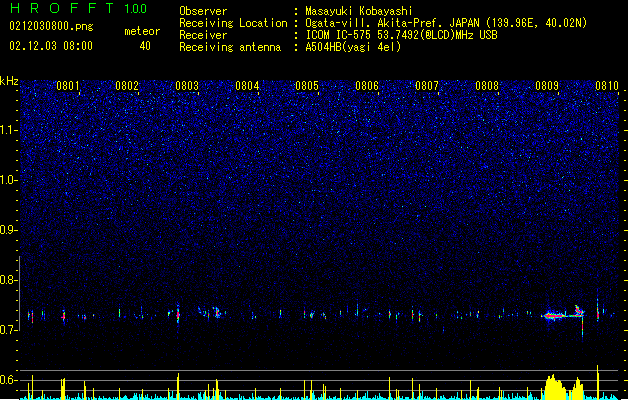Click the Observer label
Screen dimensions: 629x400
pyautogui.click(x=203, y=11)
